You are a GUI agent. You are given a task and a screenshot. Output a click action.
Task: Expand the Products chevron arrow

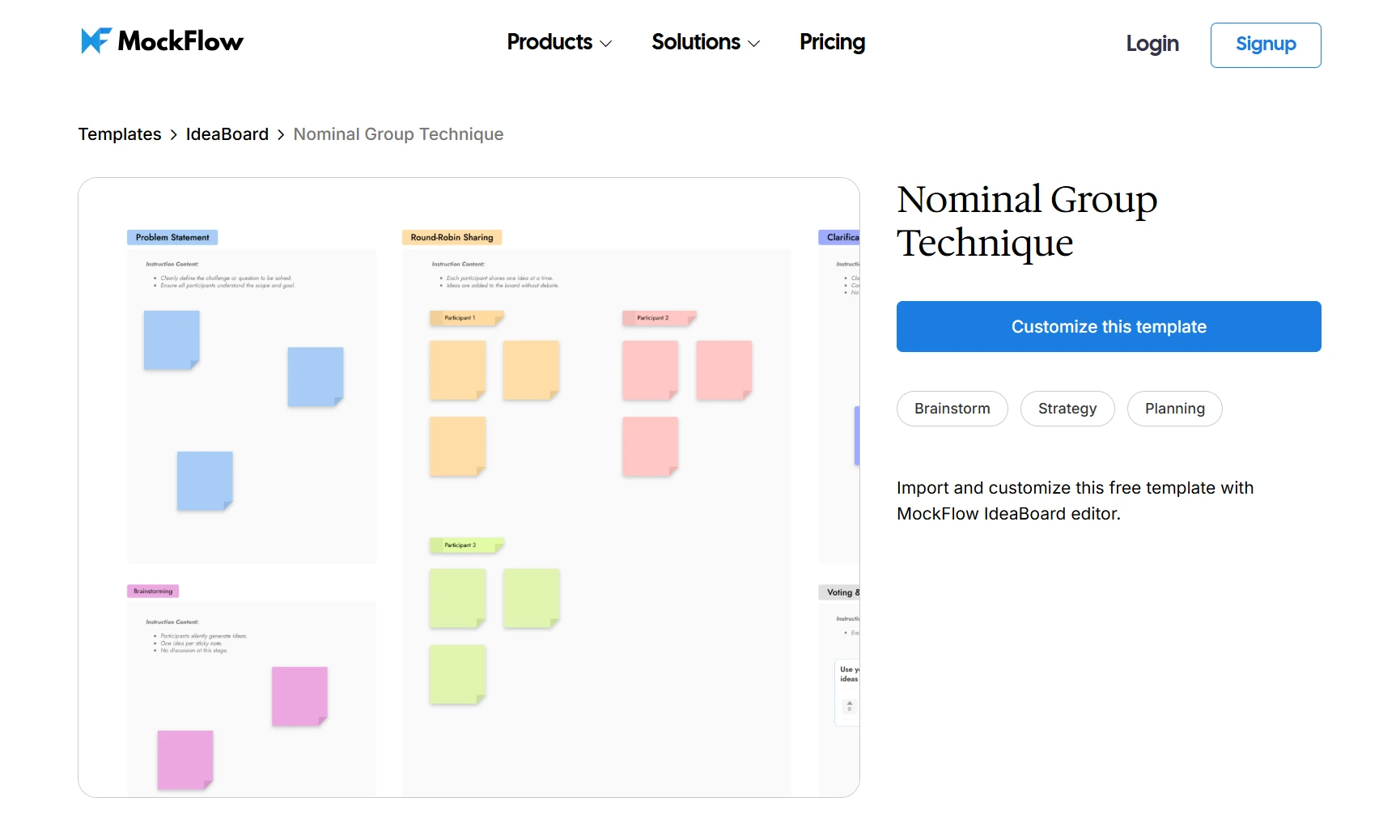click(x=606, y=45)
